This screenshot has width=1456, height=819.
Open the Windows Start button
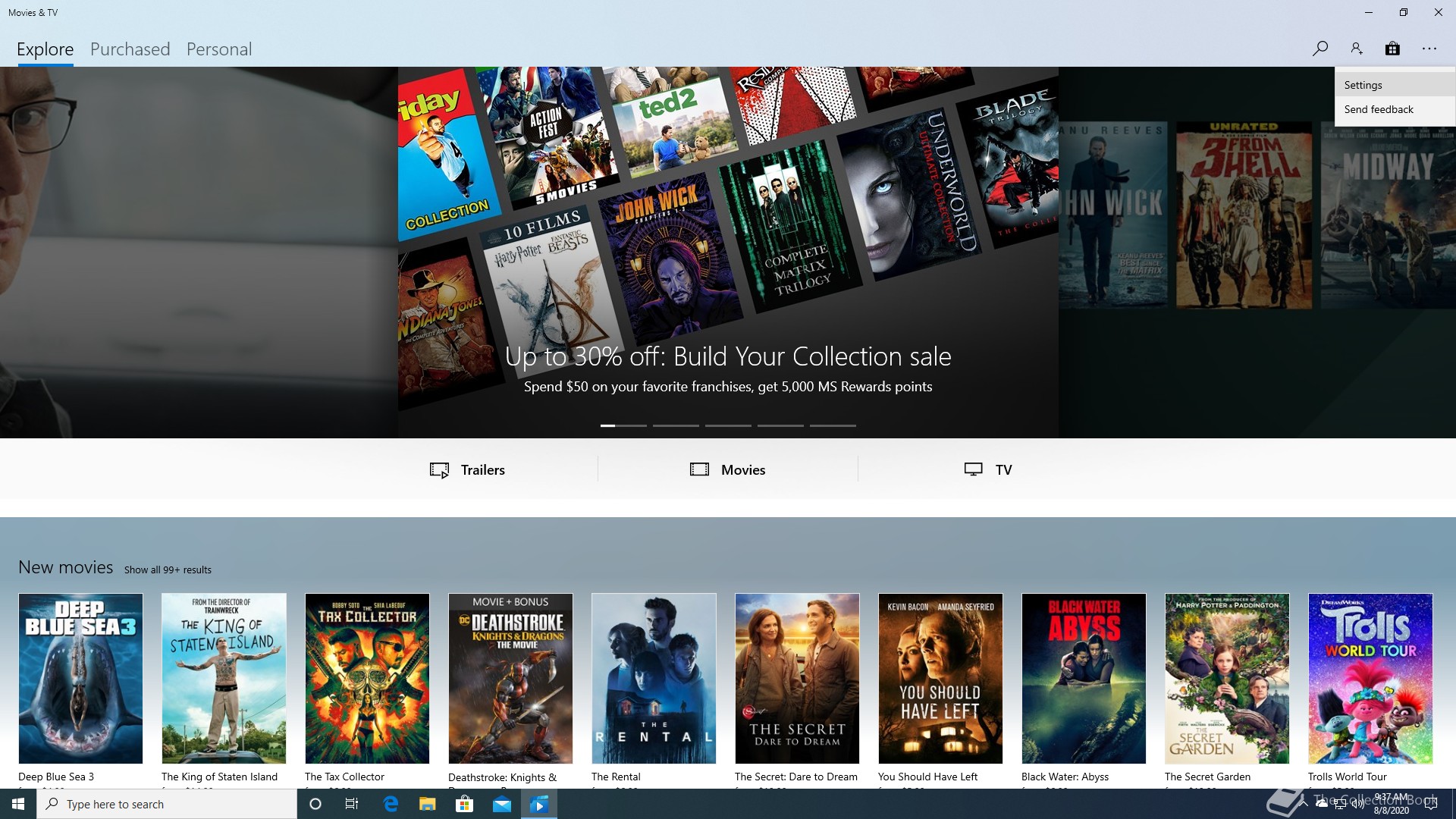(18, 804)
